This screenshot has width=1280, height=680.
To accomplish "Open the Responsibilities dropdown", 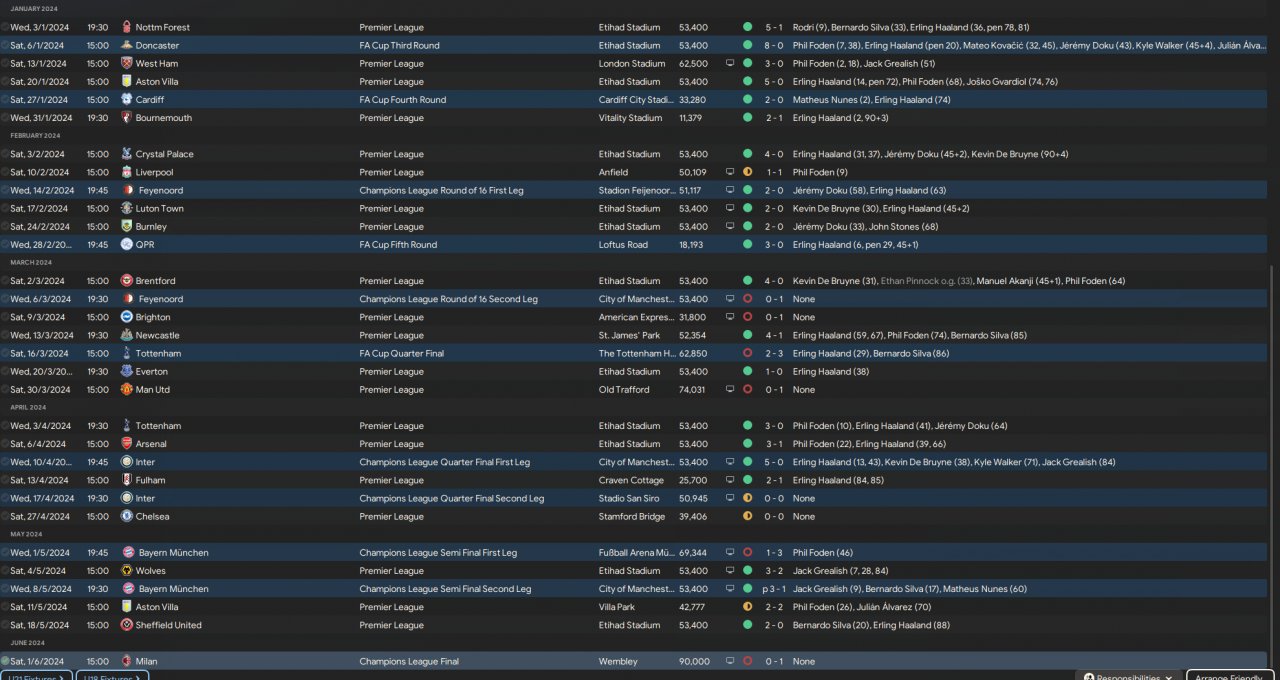I will tap(1127, 676).
